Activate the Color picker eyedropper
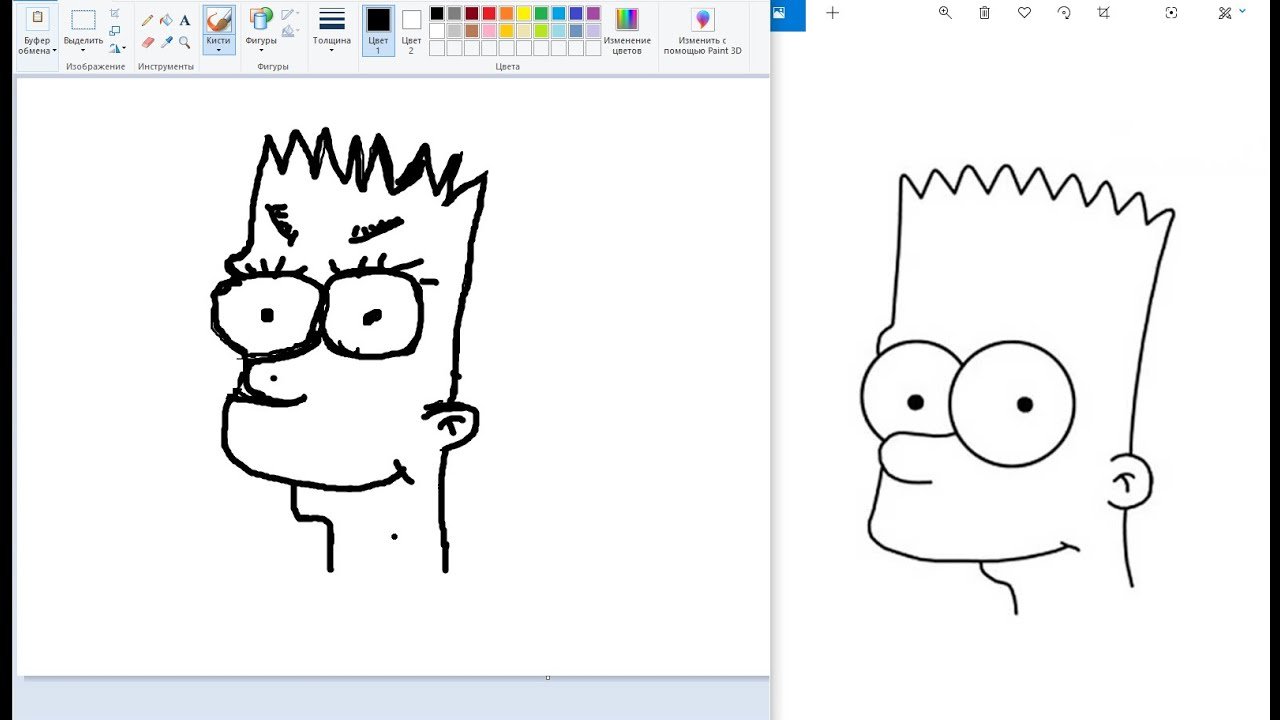 [x=166, y=43]
